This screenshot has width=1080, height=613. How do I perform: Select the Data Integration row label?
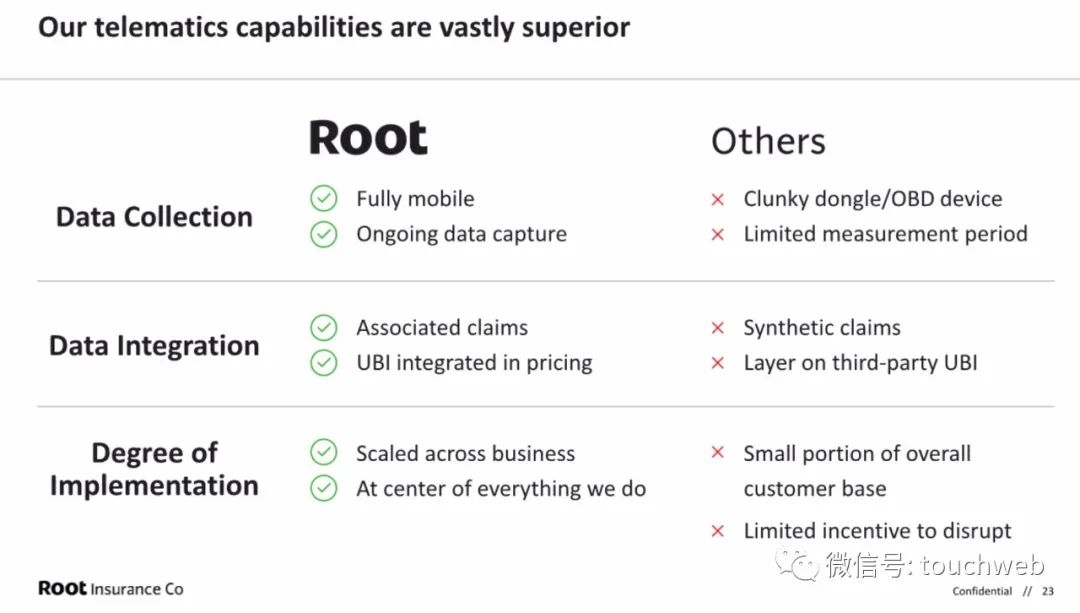(154, 346)
